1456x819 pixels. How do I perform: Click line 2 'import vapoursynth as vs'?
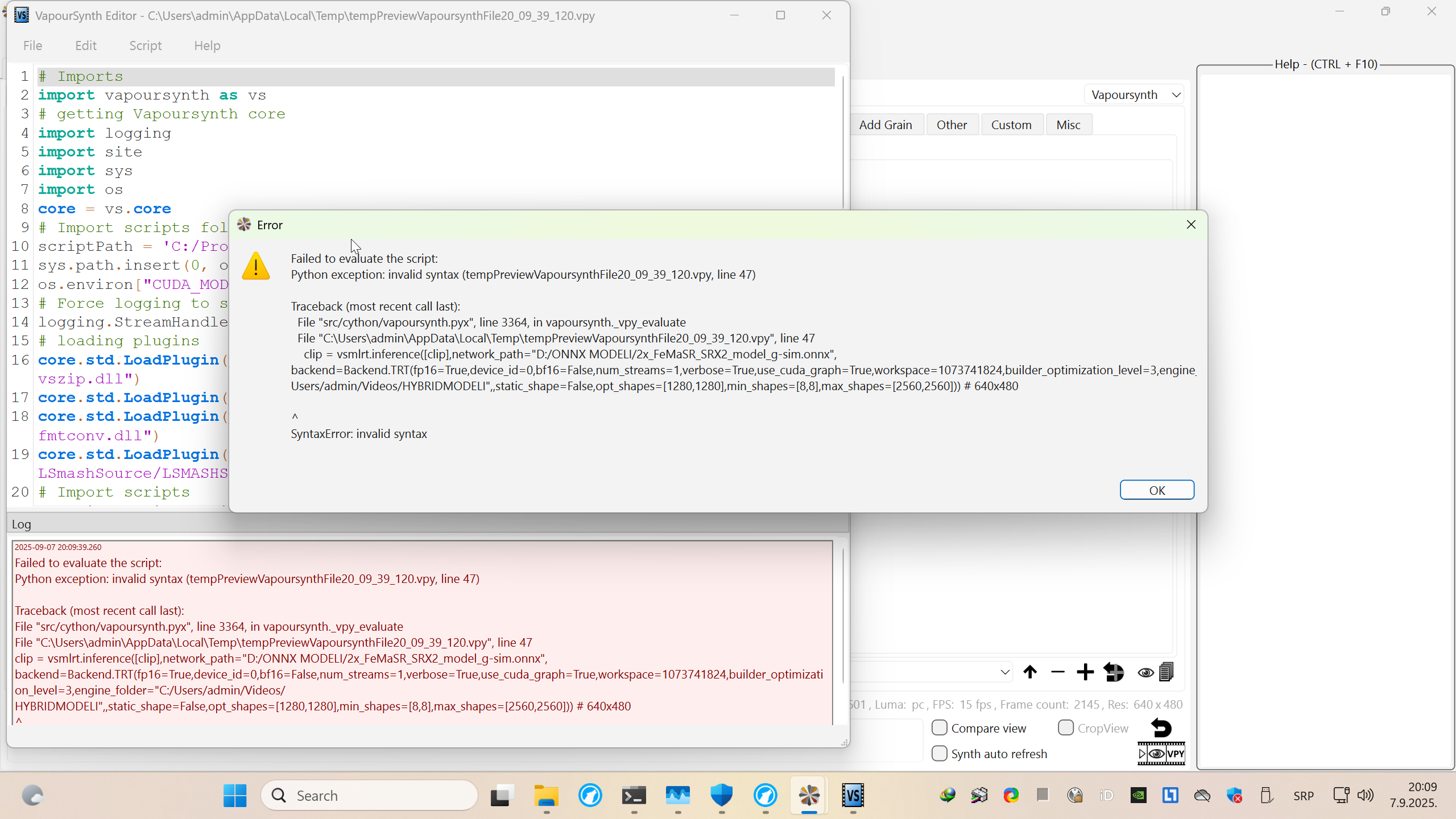pyautogui.click(x=152, y=95)
